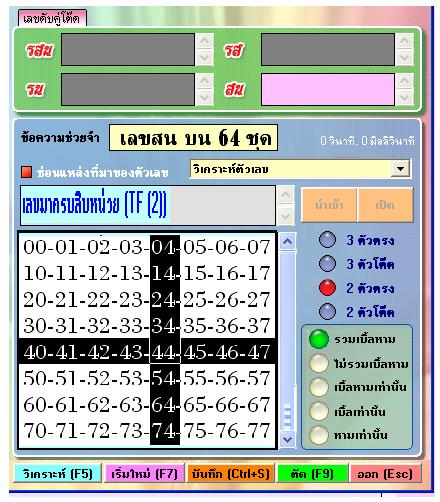Select row starting with 30-31-32
The height and width of the screenshot is (502, 440).
(147, 325)
